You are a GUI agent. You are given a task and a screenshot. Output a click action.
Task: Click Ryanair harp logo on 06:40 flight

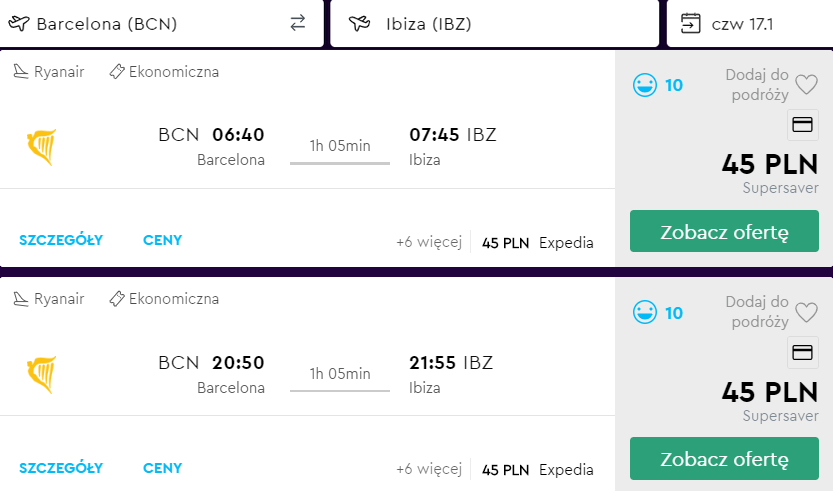point(41,147)
